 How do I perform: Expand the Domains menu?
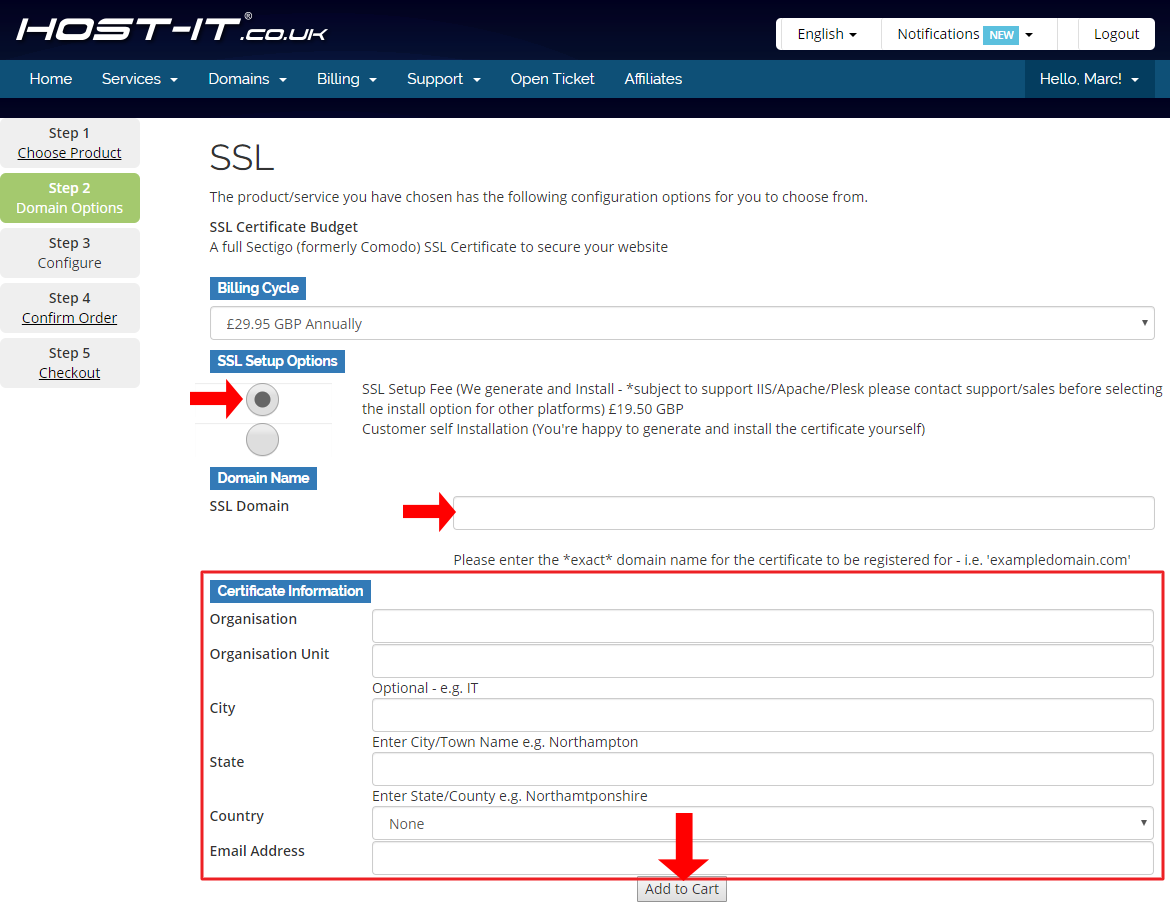tap(248, 79)
